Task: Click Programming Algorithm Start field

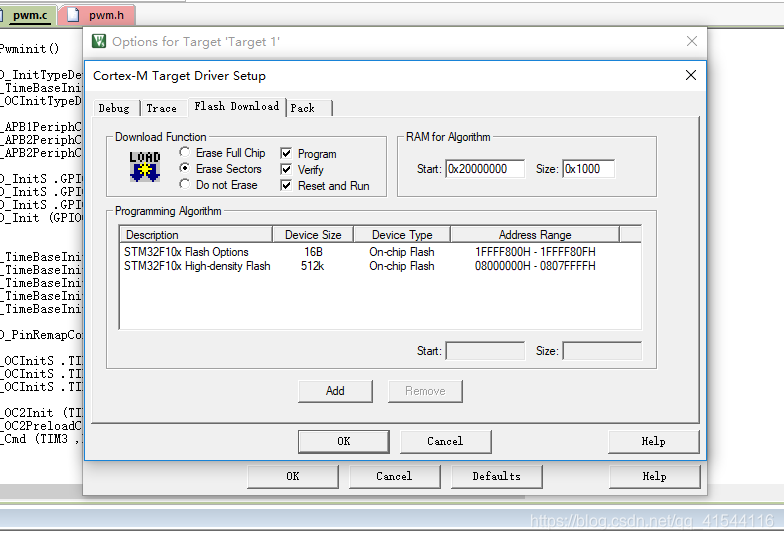Action: pos(485,351)
